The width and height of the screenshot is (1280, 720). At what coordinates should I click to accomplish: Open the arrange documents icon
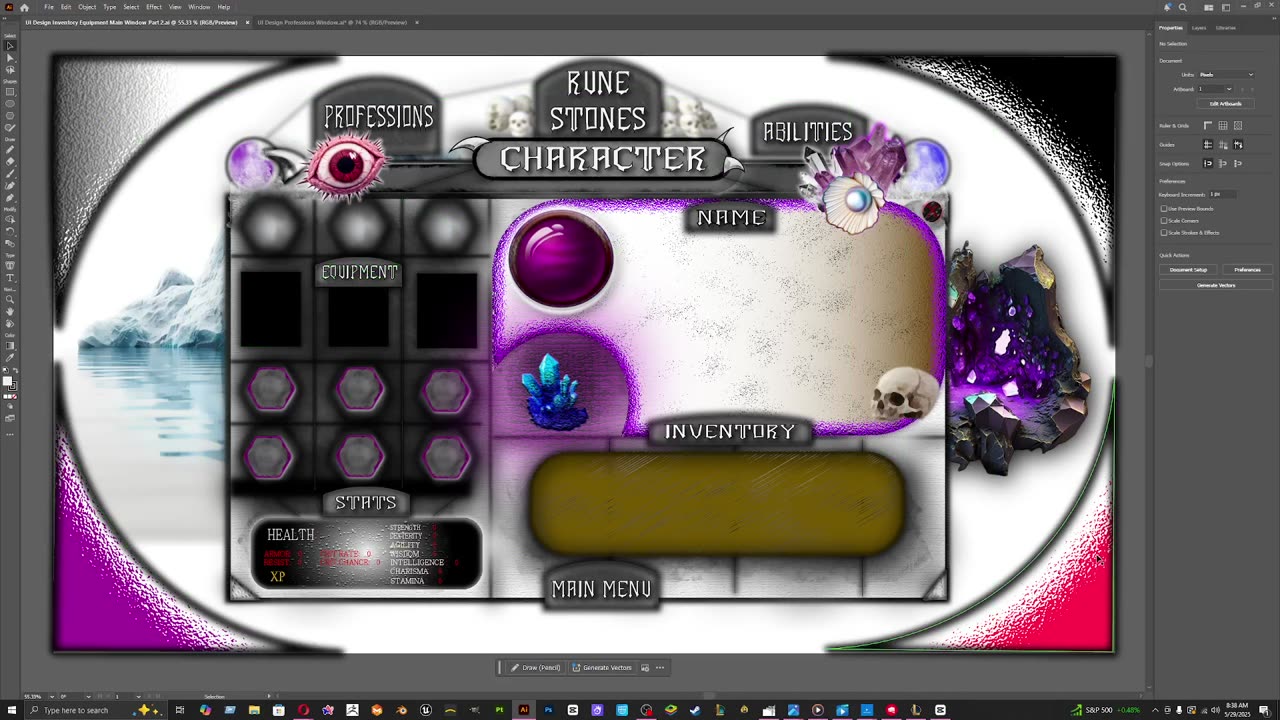[1208, 7]
